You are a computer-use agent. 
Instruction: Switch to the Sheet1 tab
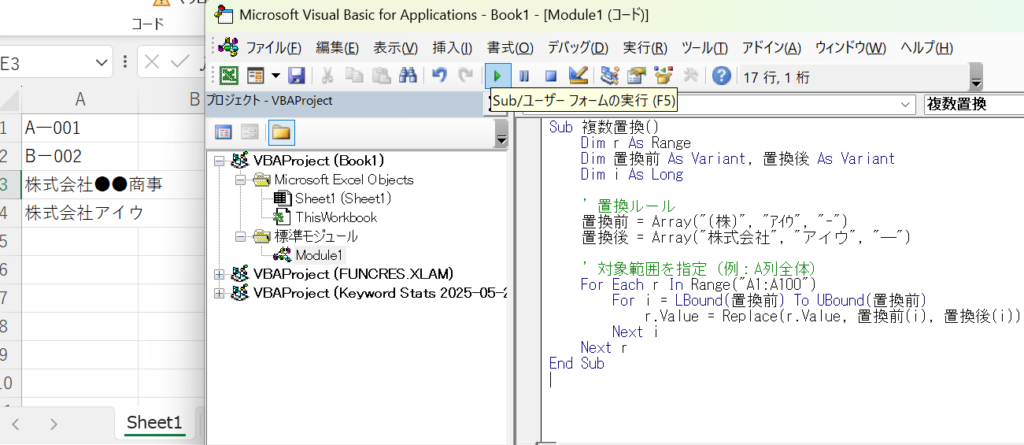coord(154,422)
